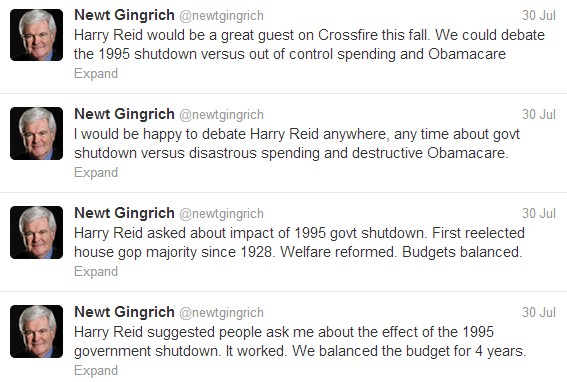Expand the tweet mentioning house gop majority
This screenshot has height=382, width=567.
point(96,272)
